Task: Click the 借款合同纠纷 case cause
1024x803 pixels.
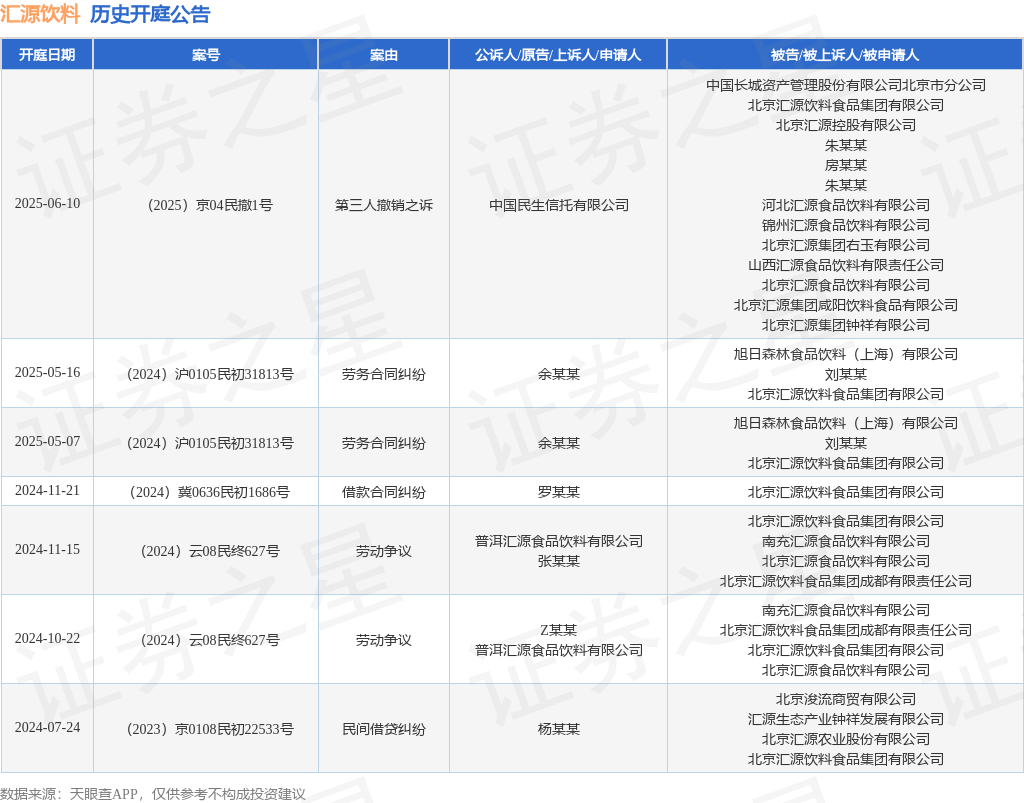Action: [384, 492]
